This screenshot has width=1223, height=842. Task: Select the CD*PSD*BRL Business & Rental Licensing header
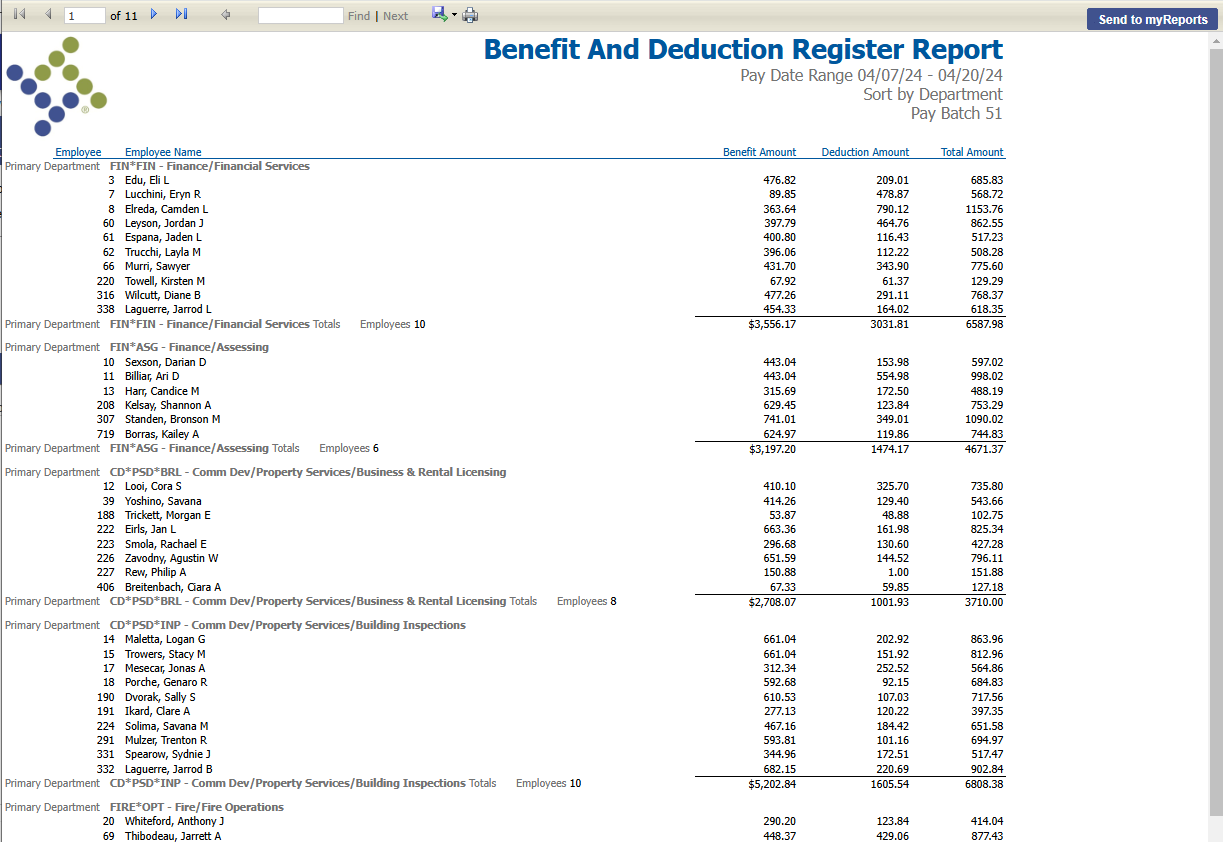[x=308, y=472]
